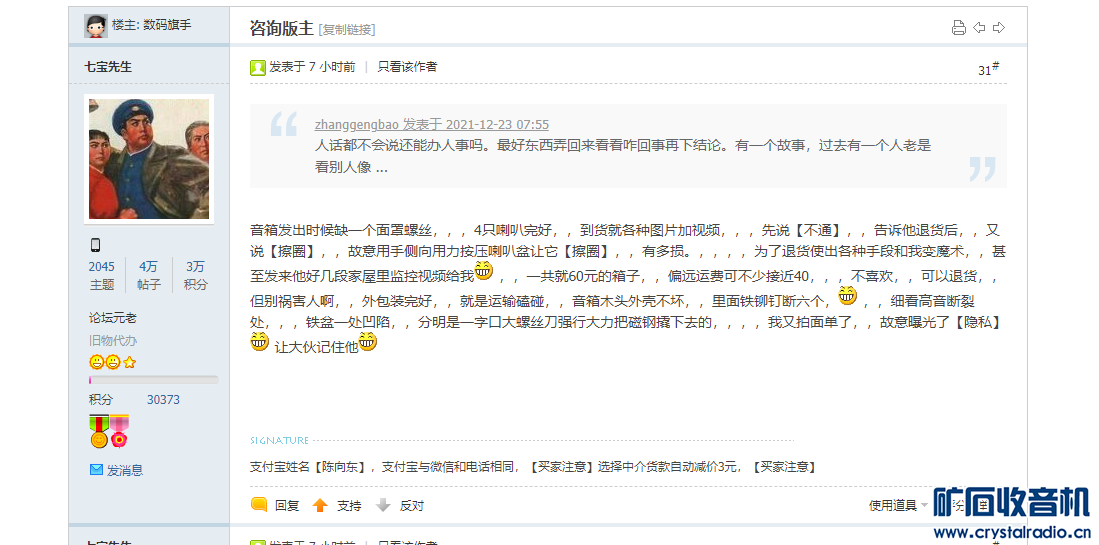Show only this author's posts (只看该作者)
The height and width of the screenshot is (545, 1099).
[x=407, y=67]
